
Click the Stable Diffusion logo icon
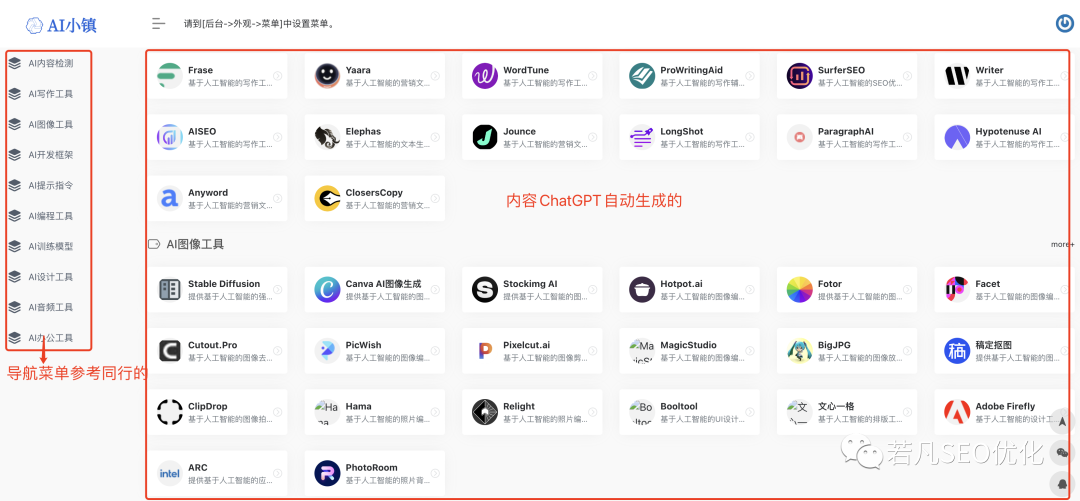169,289
